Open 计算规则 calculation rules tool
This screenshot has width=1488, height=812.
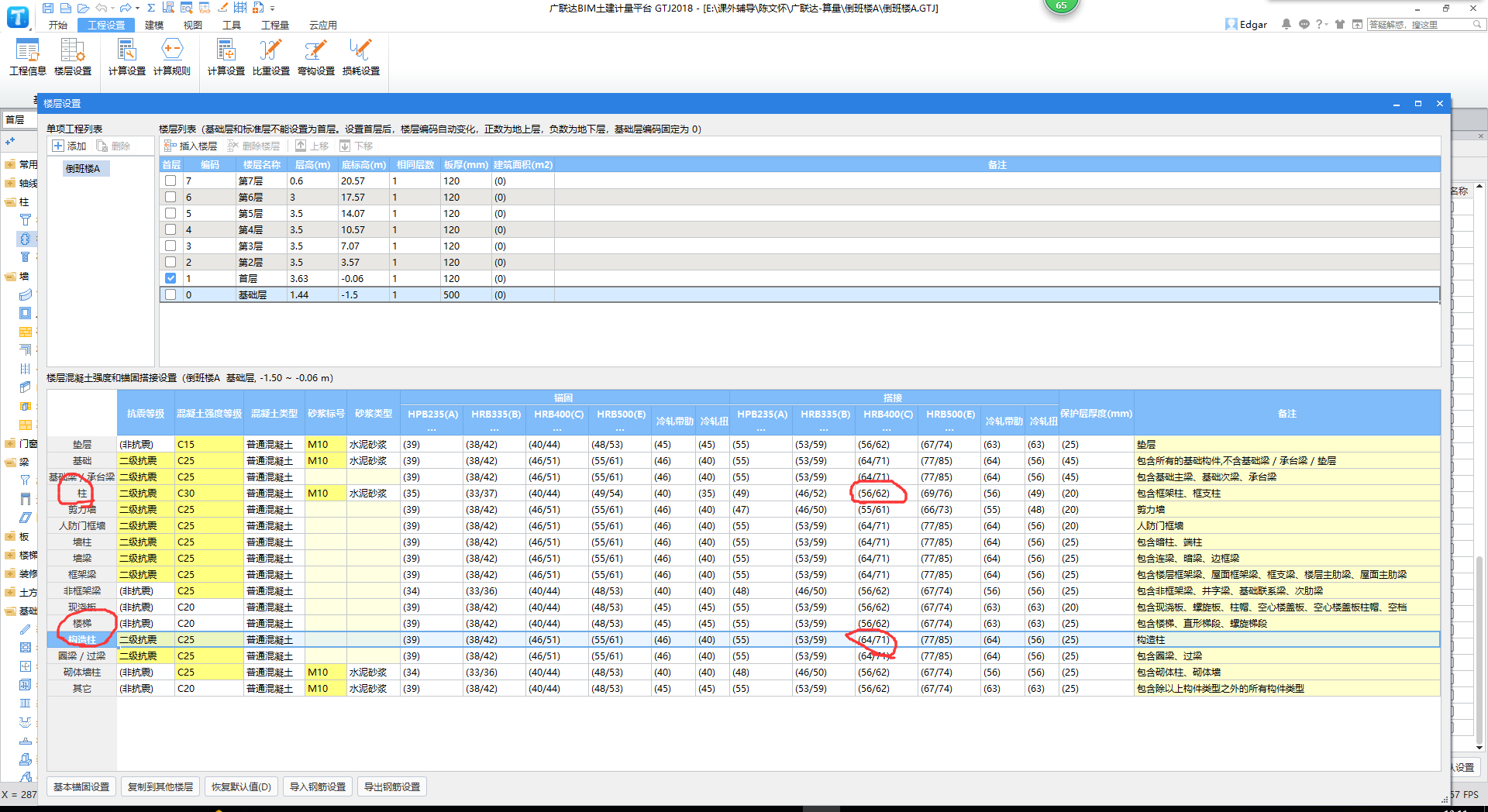pos(171,57)
